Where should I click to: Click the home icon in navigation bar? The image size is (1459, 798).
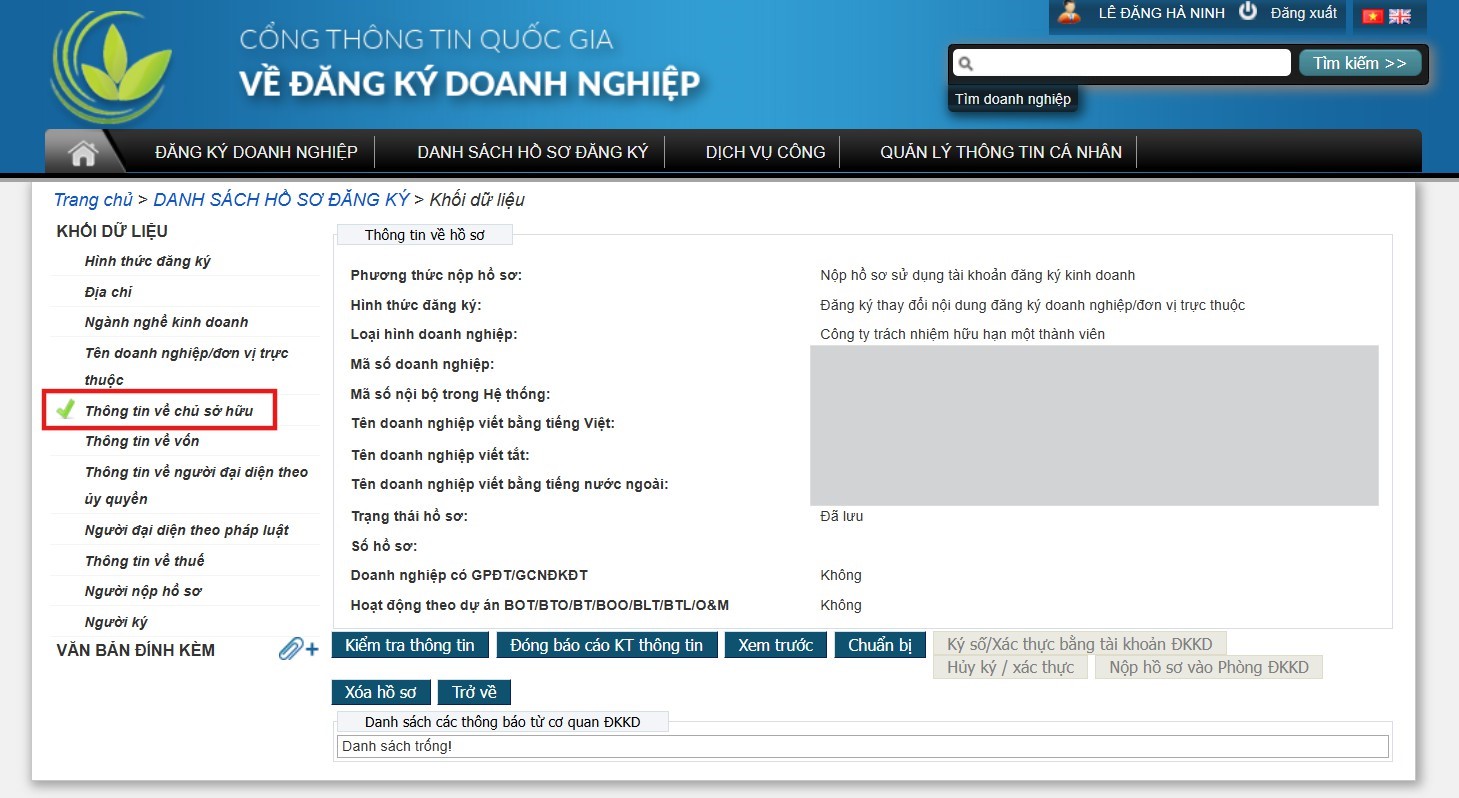(83, 153)
